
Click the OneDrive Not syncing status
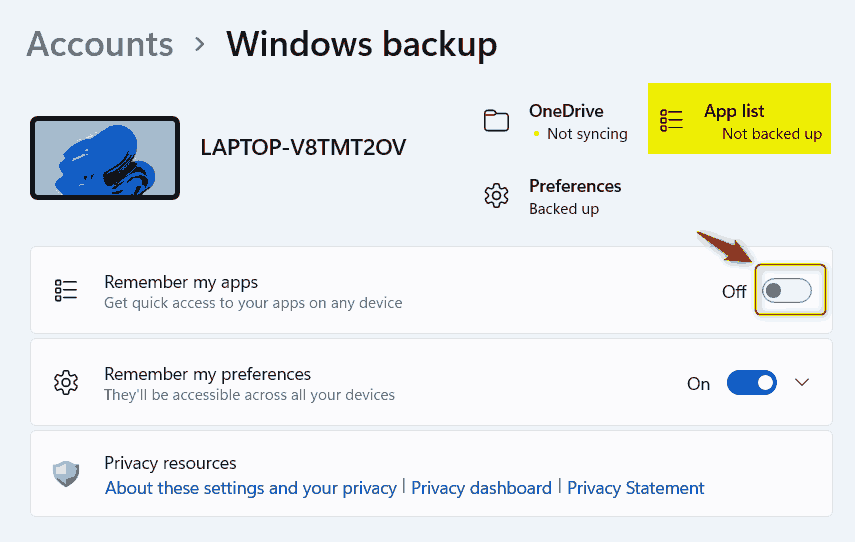587,134
